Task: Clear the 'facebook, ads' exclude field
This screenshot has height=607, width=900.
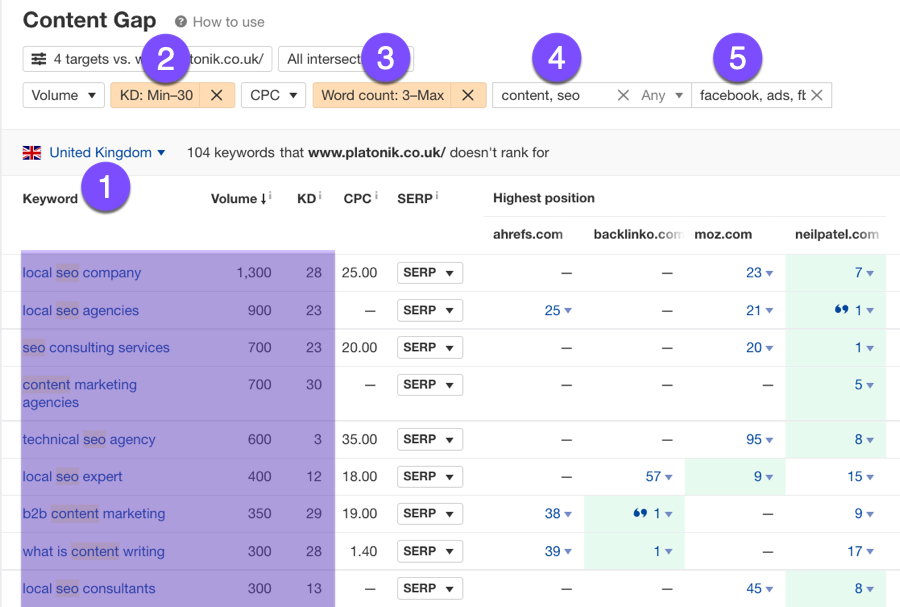Action: point(817,95)
